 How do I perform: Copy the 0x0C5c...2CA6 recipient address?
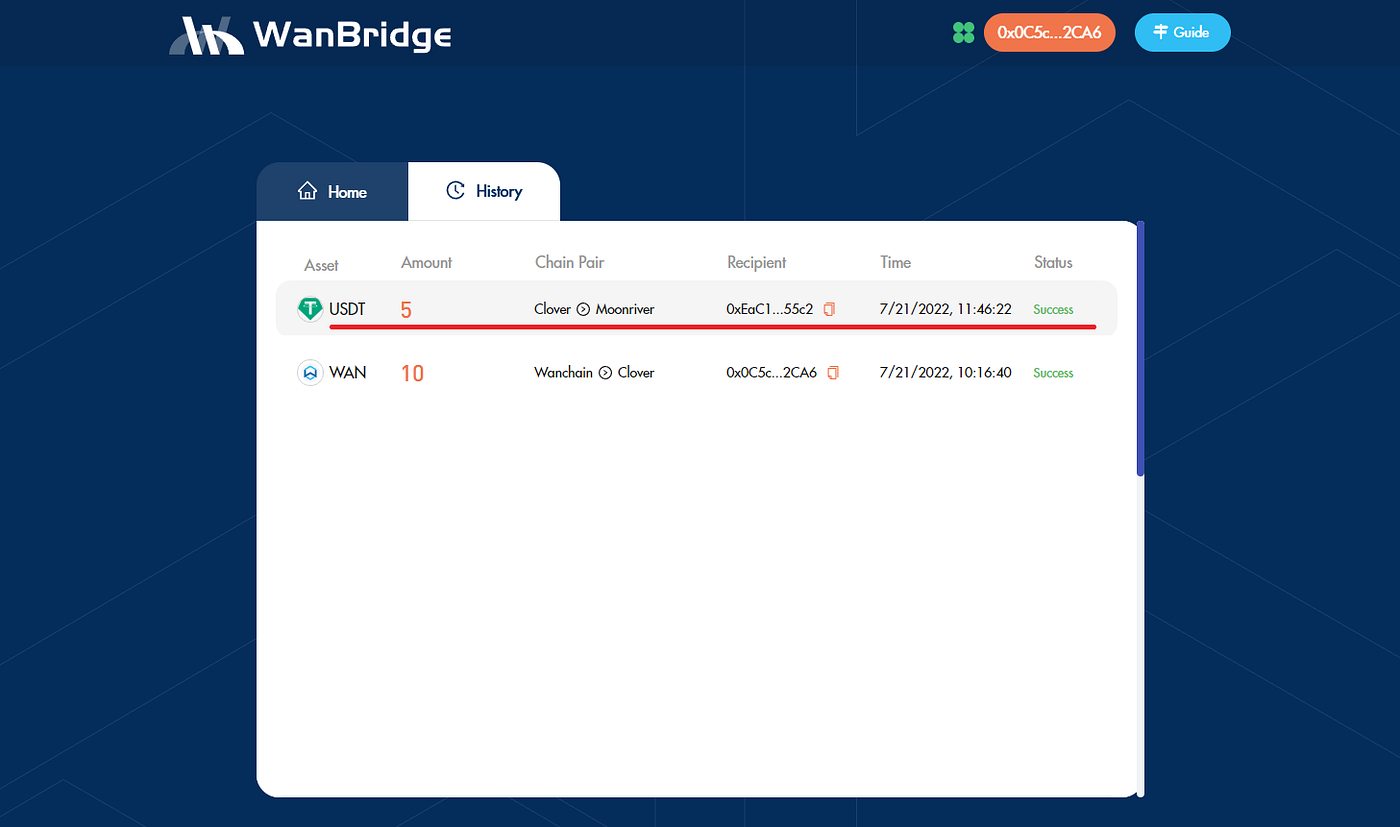[833, 373]
